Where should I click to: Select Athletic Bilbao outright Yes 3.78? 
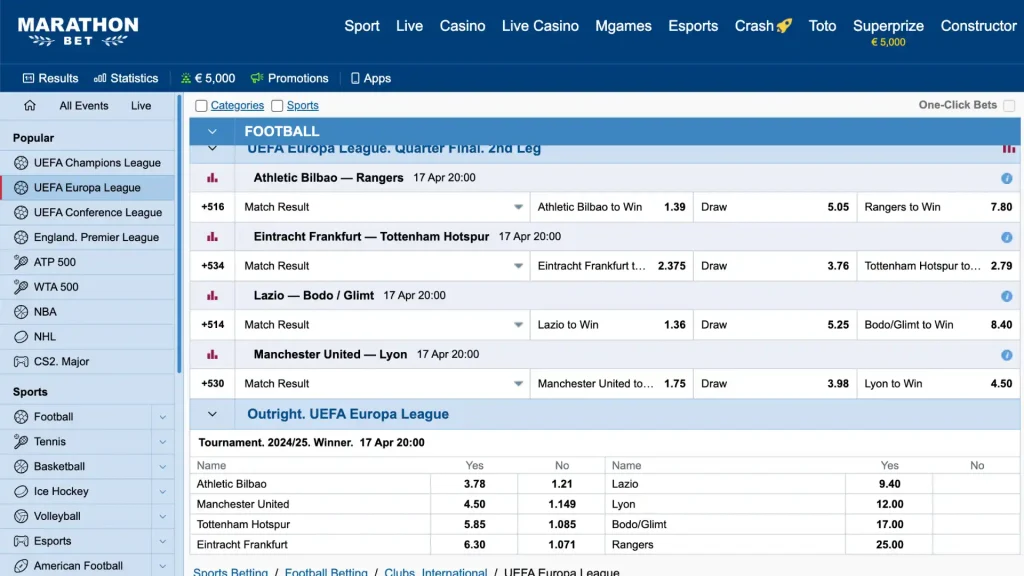pos(474,484)
